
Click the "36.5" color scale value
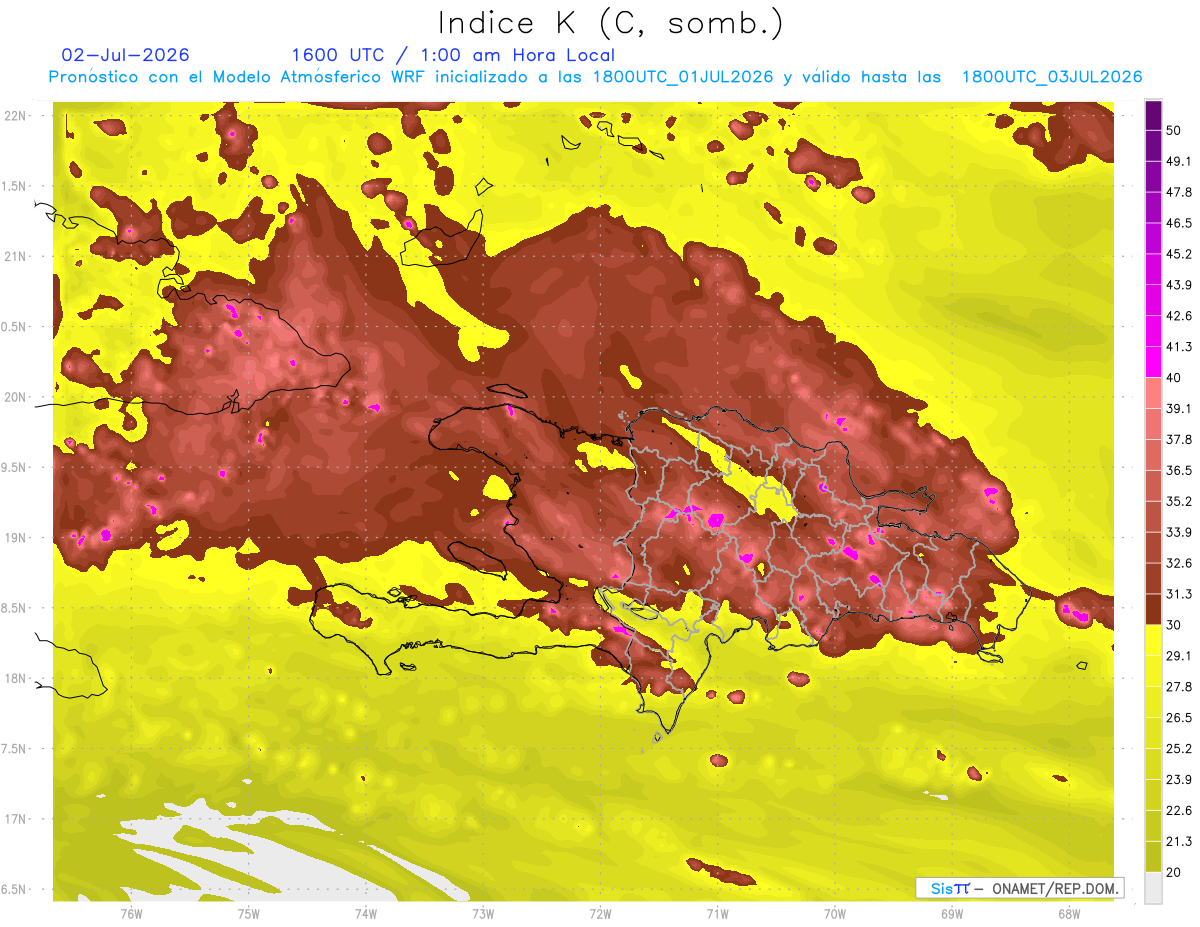coord(1179,470)
